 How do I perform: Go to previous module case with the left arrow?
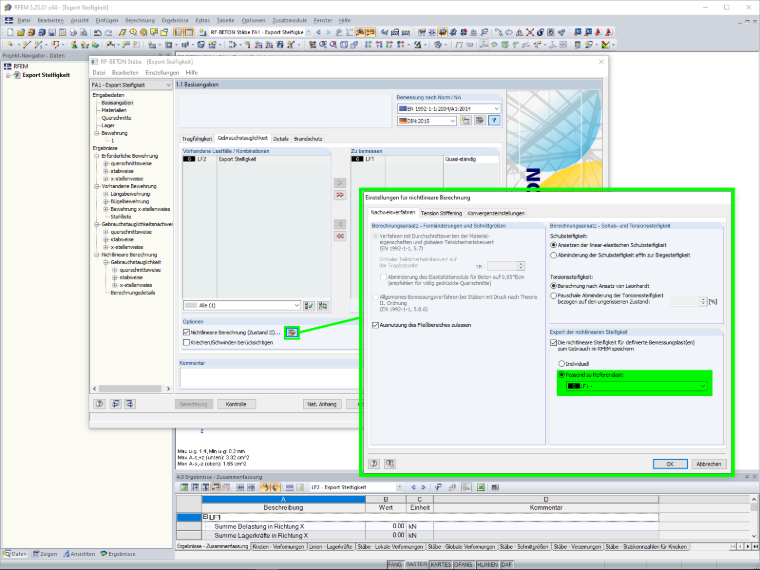coord(318,32)
